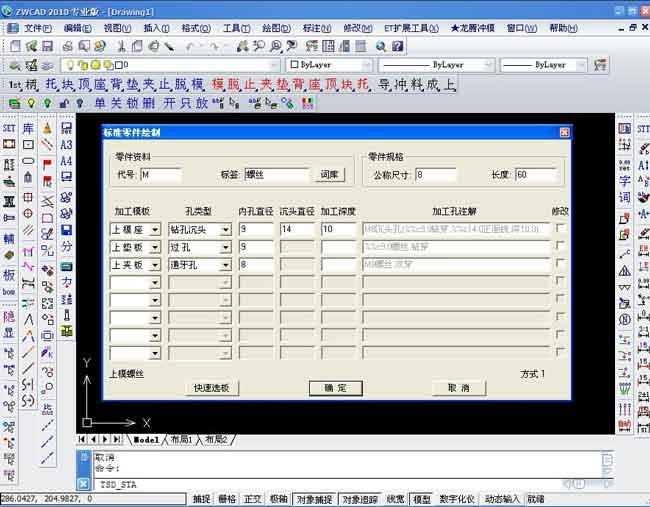This screenshot has width=650, height=507.
Task: Click the 快速选板 button
Action: click(212, 388)
